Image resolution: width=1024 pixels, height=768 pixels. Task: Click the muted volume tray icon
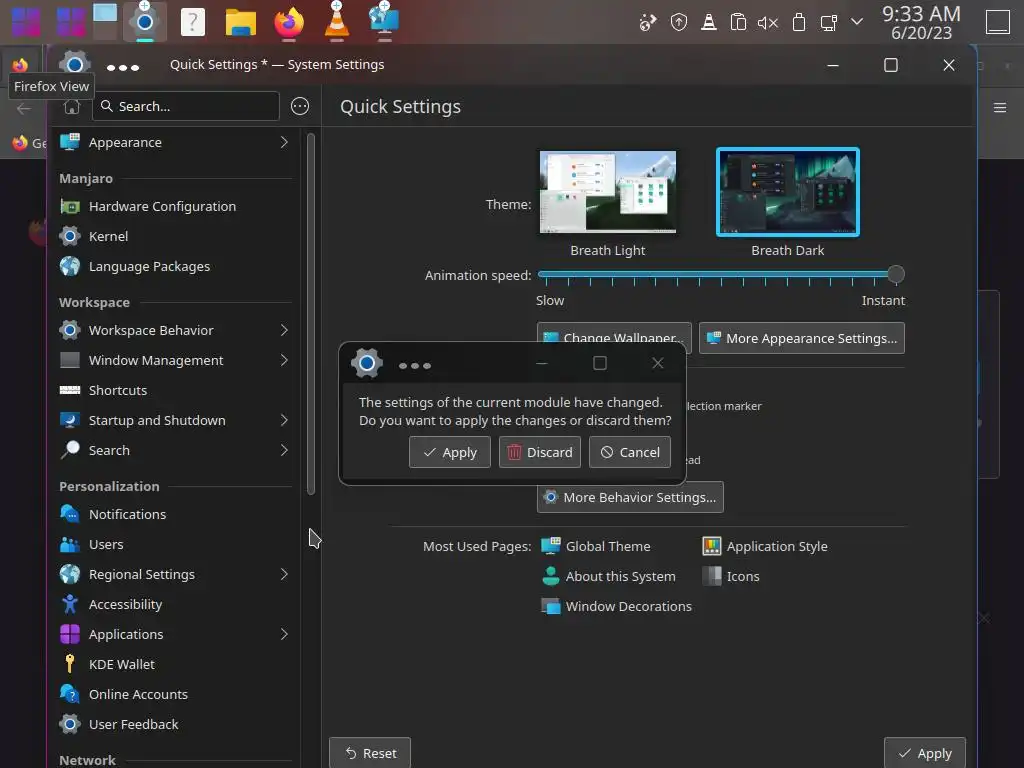point(768,24)
